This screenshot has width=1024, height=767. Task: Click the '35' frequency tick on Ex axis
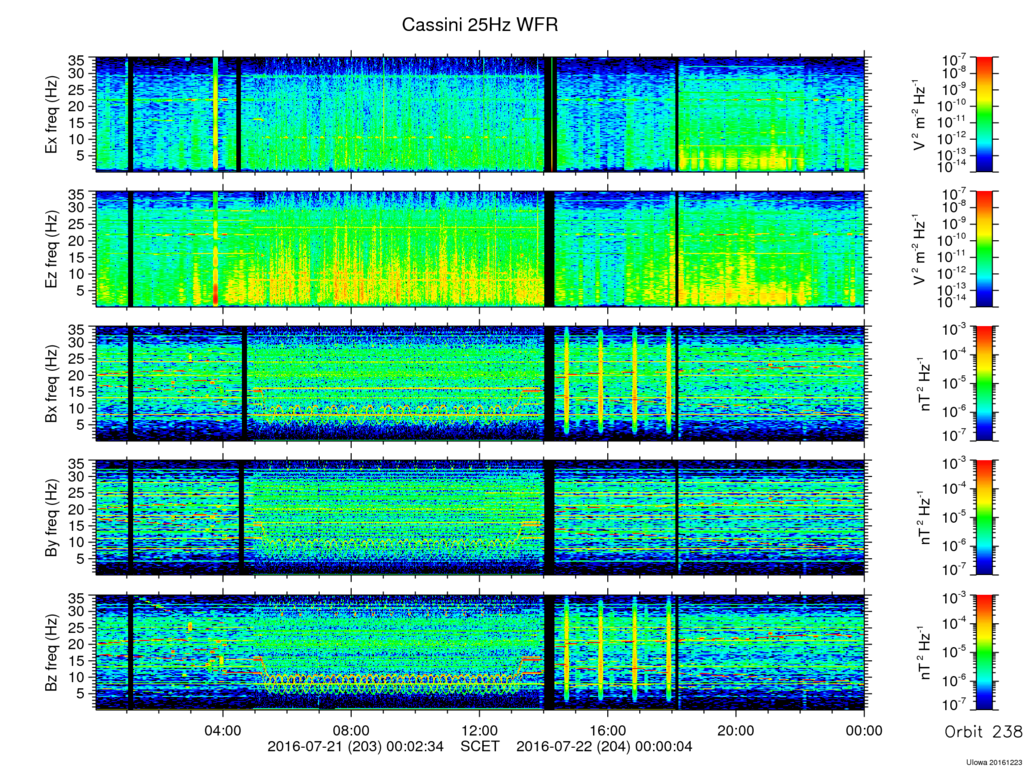78,63
